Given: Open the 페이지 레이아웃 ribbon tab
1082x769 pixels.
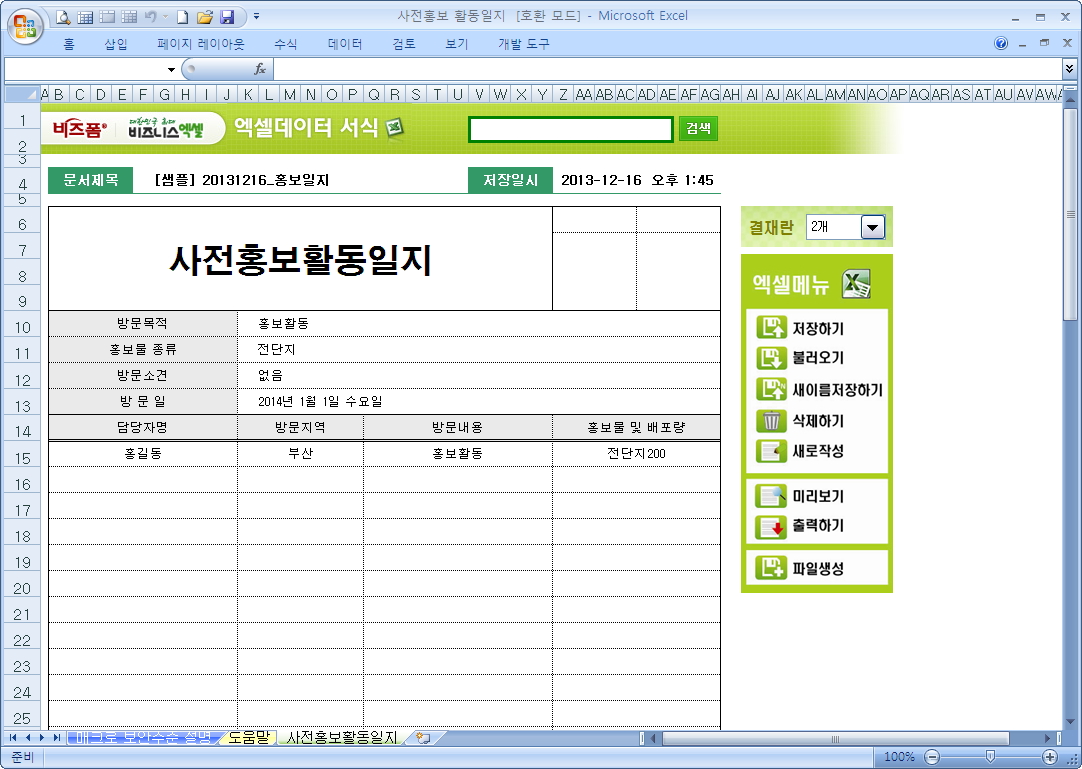Looking at the screenshot, I should pyautogui.click(x=201, y=44).
